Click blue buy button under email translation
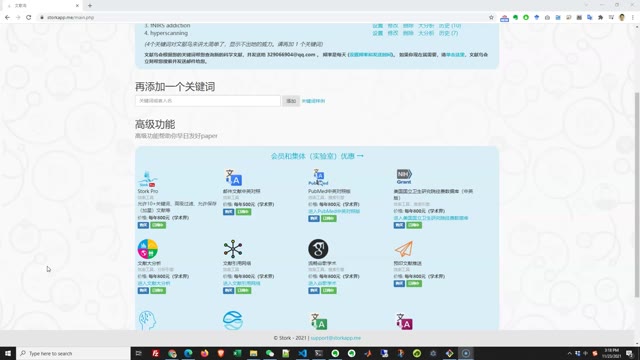Viewport: 640px width, 360px height. coord(228,211)
